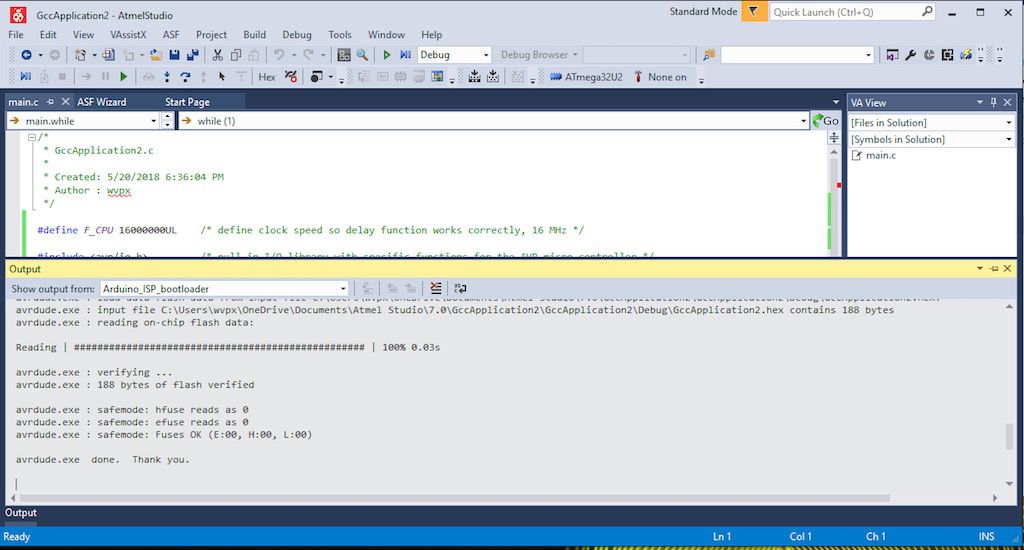The image size is (1024, 550).
Task: Click the breakpoint icon next to Hex
Action: [291, 77]
